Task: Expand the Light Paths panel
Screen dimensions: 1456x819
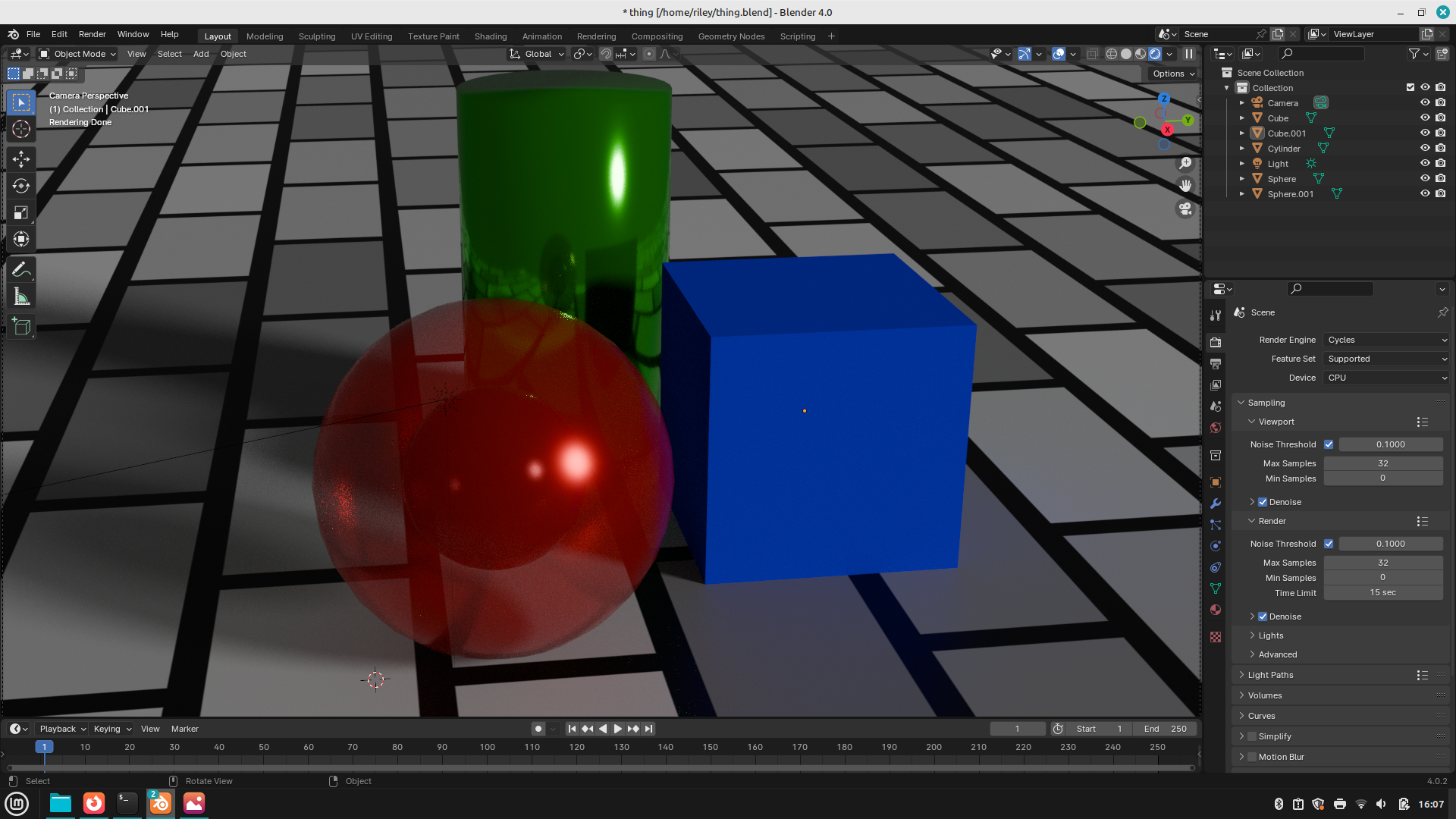Action: [1270, 675]
